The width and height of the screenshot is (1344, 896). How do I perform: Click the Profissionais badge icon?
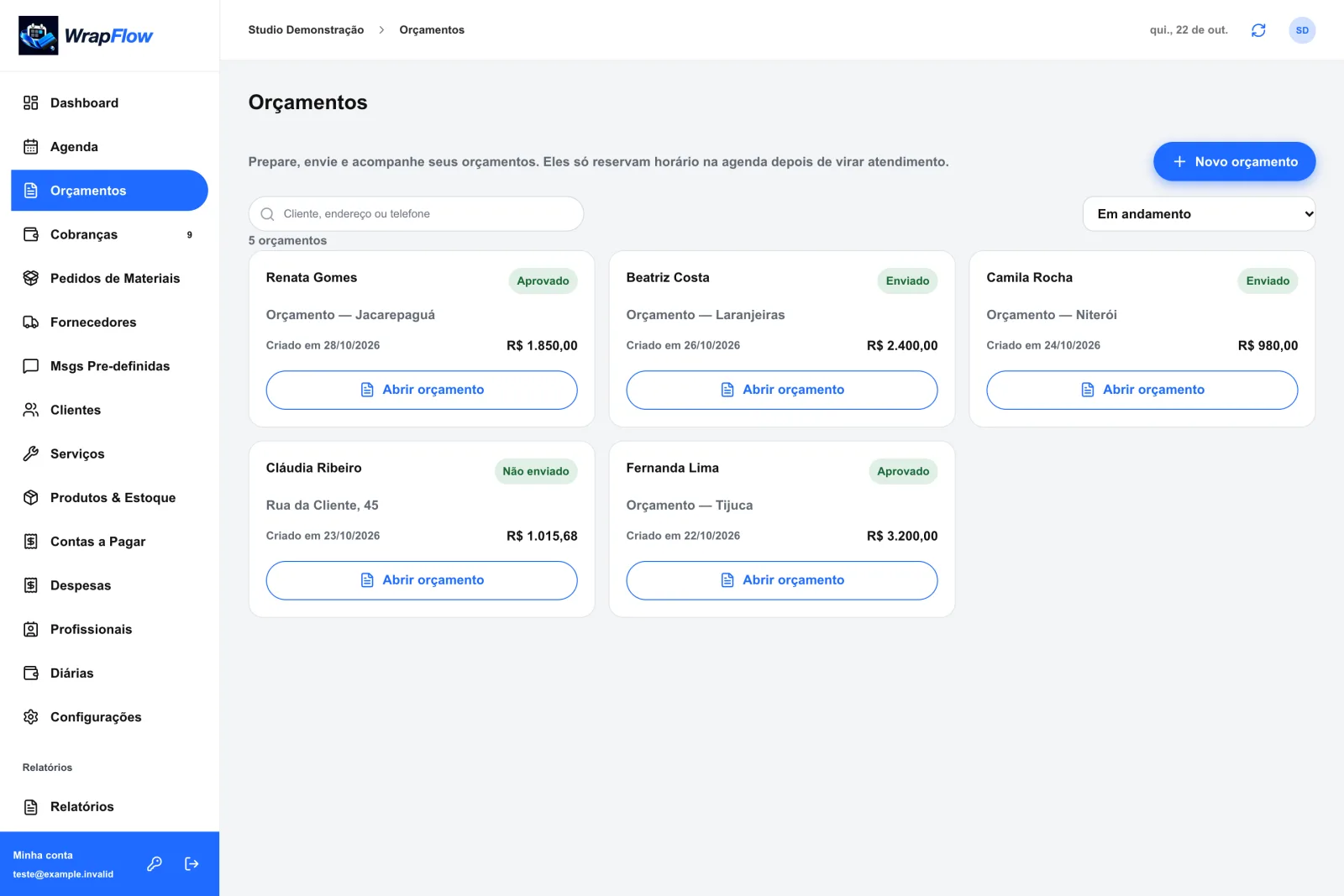coord(31,629)
